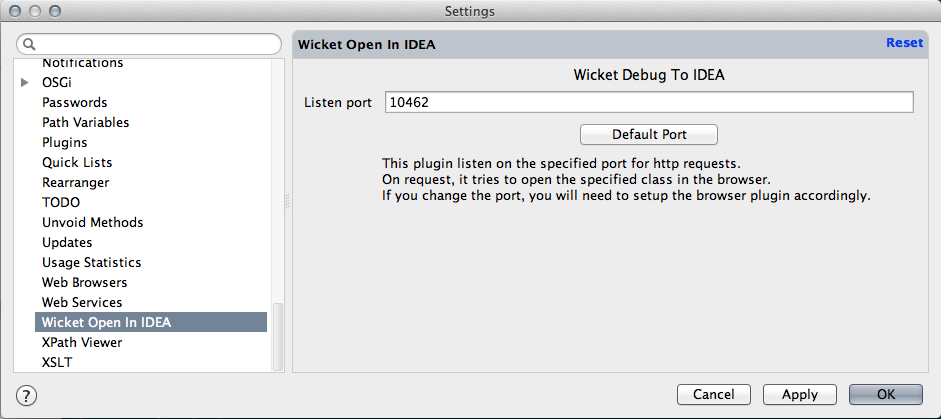Click the help question mark icon
Screen dimensions: 941x419
pyautogui.click(x=26, y=395)
